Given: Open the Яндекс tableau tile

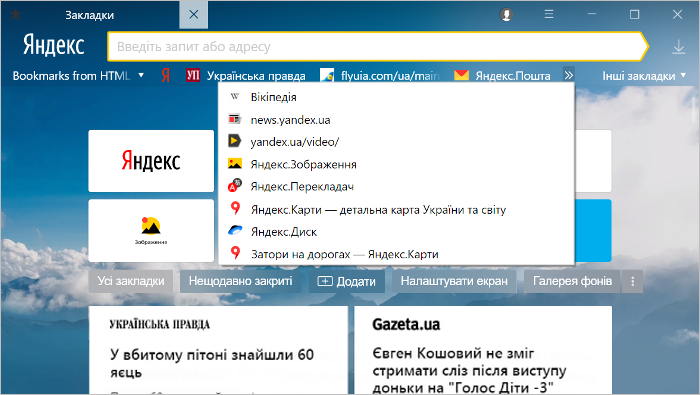Looking at the screenshot, I should pos(151,161).
